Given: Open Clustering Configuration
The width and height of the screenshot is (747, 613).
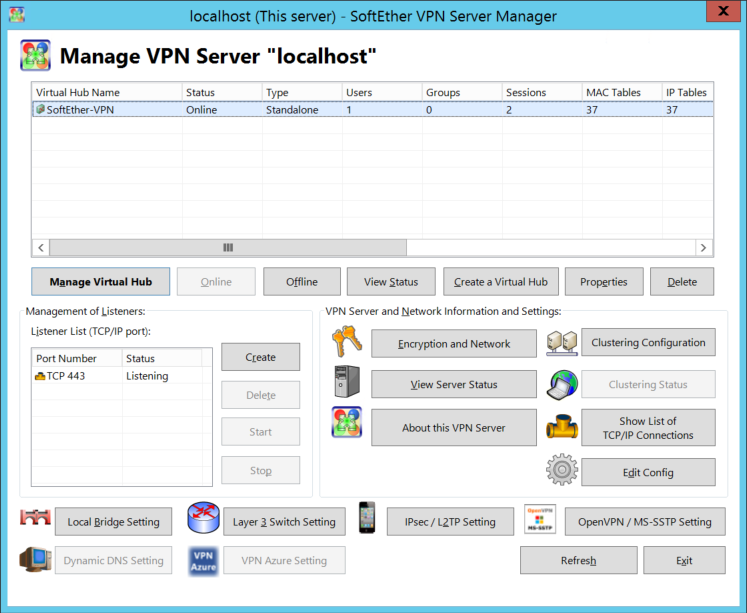Looking at the screenshot, I should coord(648,342).
